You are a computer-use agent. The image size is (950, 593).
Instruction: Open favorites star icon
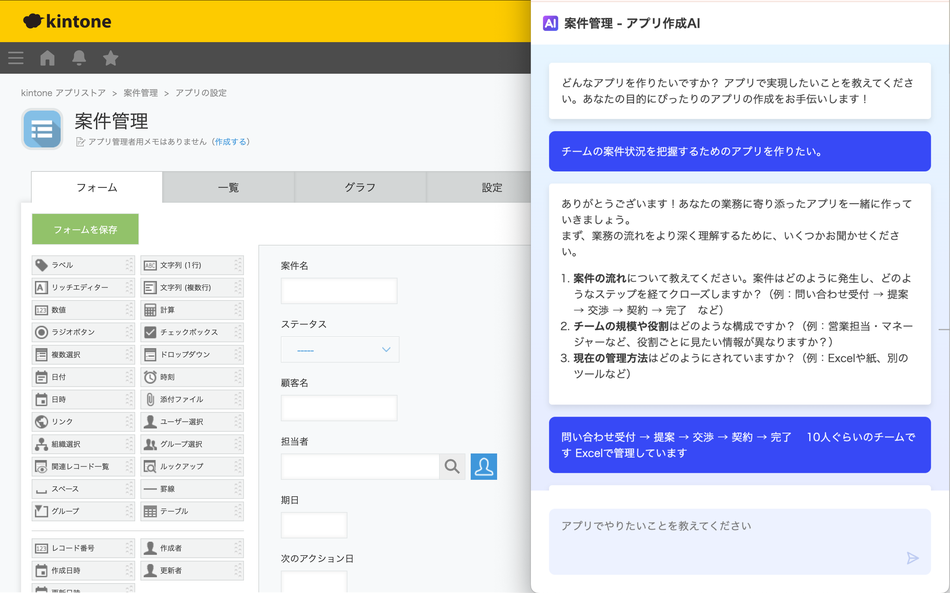(x=110, y=58)
